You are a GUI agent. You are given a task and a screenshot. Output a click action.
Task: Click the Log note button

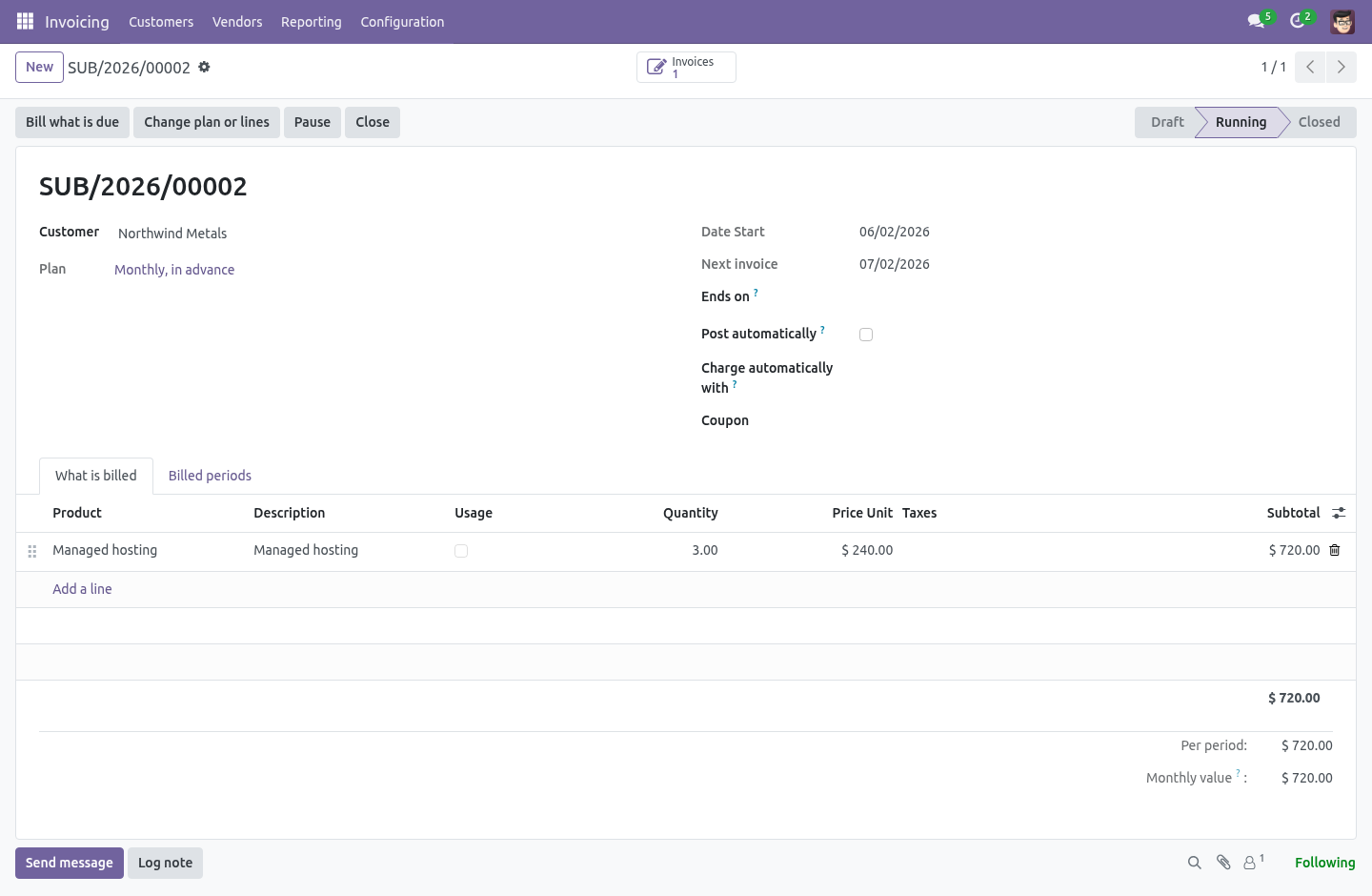165,863
